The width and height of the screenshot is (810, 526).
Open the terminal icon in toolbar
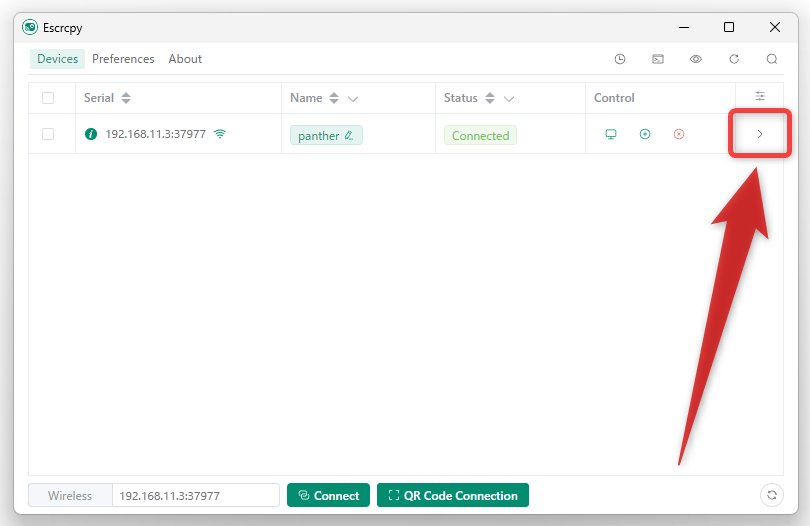(x=658, y=59)
